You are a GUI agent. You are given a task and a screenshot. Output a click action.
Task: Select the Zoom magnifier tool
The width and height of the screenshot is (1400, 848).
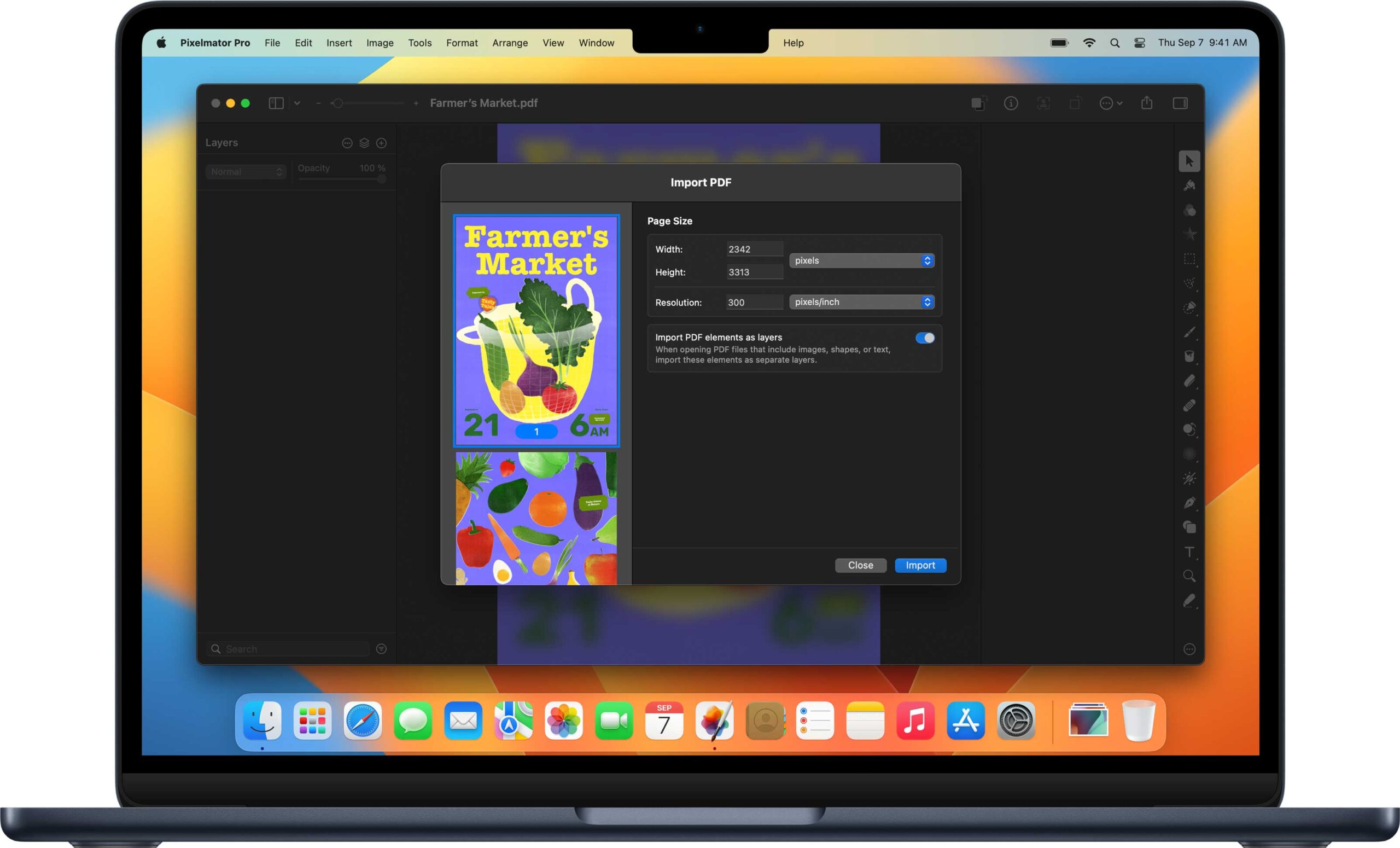[x=1189, y=576]
